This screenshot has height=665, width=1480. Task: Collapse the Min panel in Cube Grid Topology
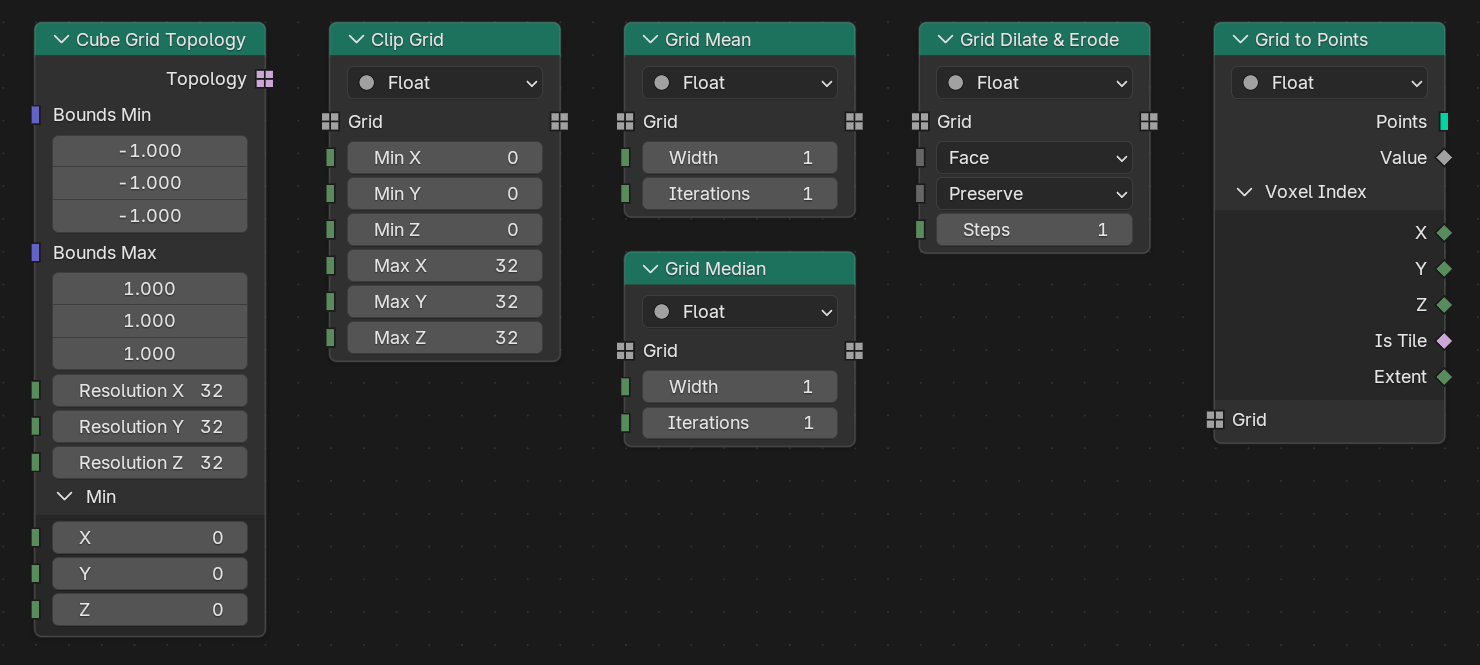pos(65,497)
